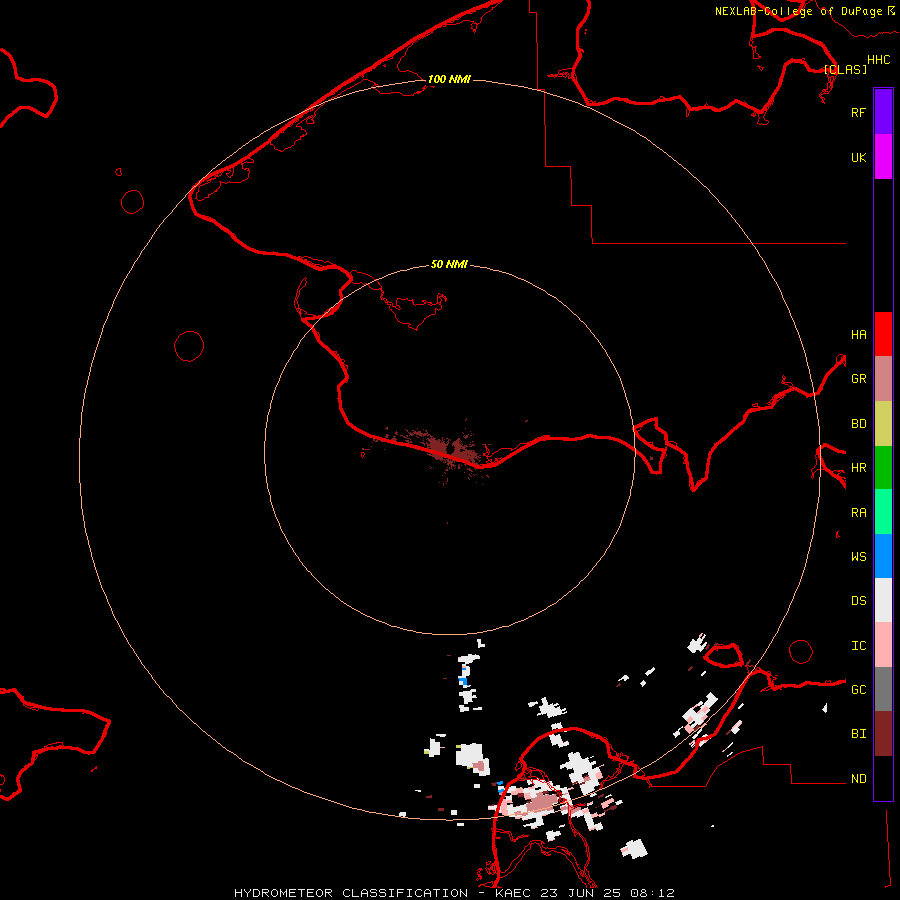Click the [CLAS] label above the legend
The height and width of the screenshot is (900, 900).
tap(845, 69)
